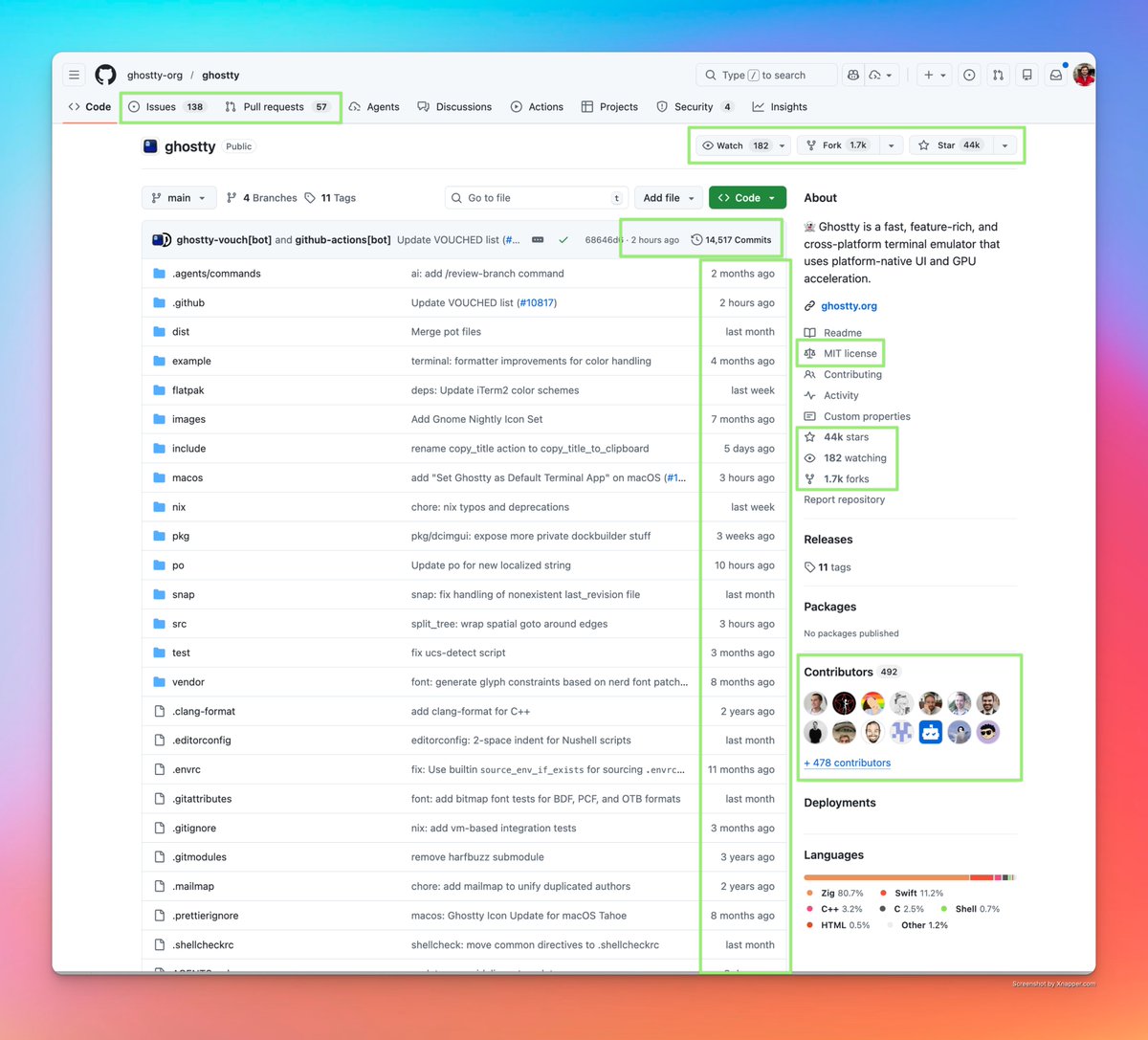This screenshot has width=1148, height=1040.
Task: Switch to the Code tab
Action: point(90,107)
